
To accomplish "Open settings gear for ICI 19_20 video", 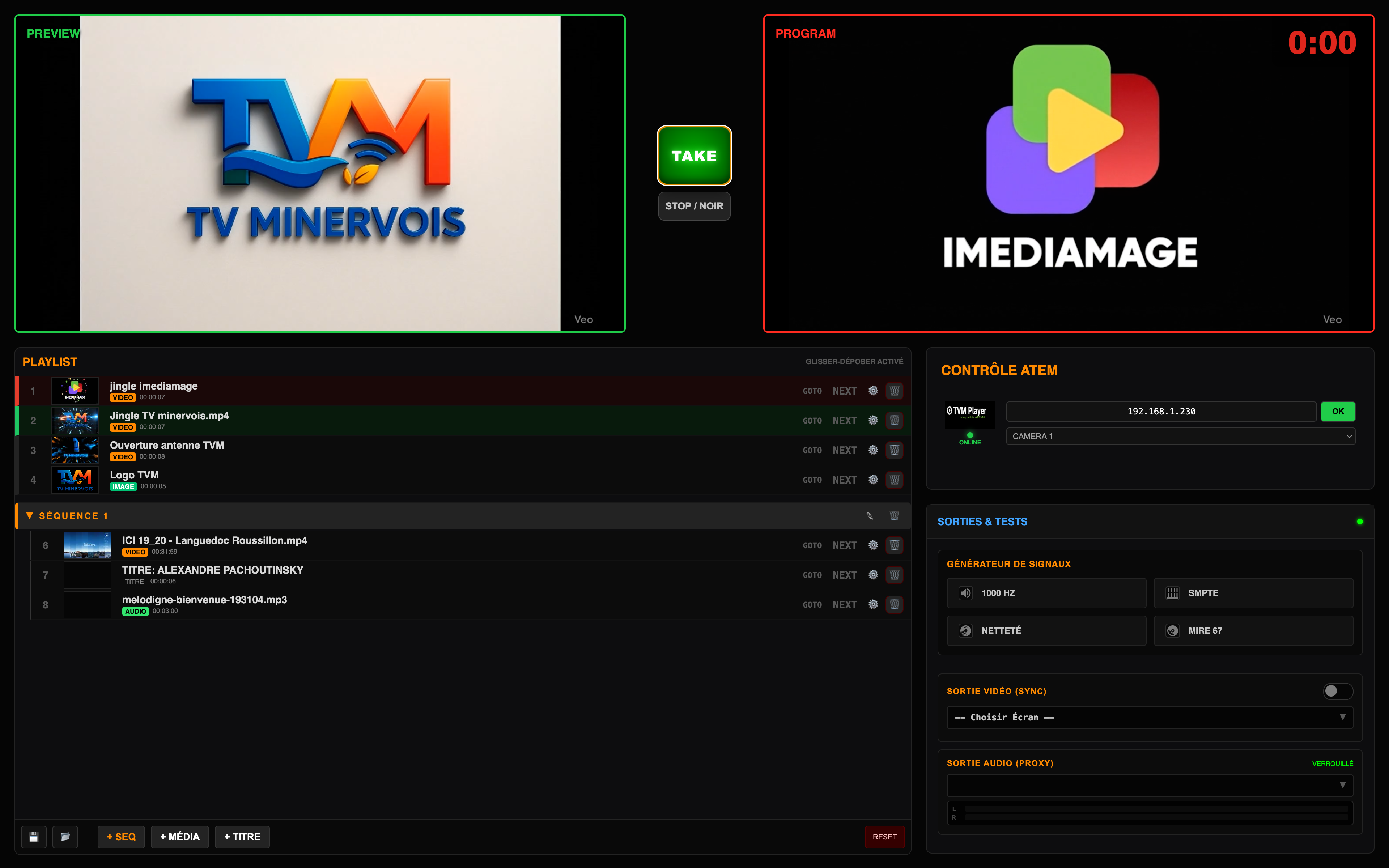I will (873, 545).
